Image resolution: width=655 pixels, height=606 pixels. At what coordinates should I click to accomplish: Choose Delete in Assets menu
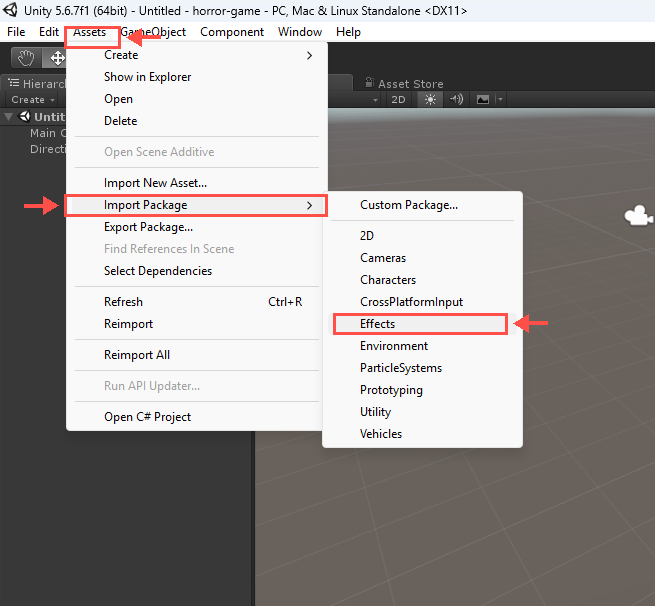[197, 121]
